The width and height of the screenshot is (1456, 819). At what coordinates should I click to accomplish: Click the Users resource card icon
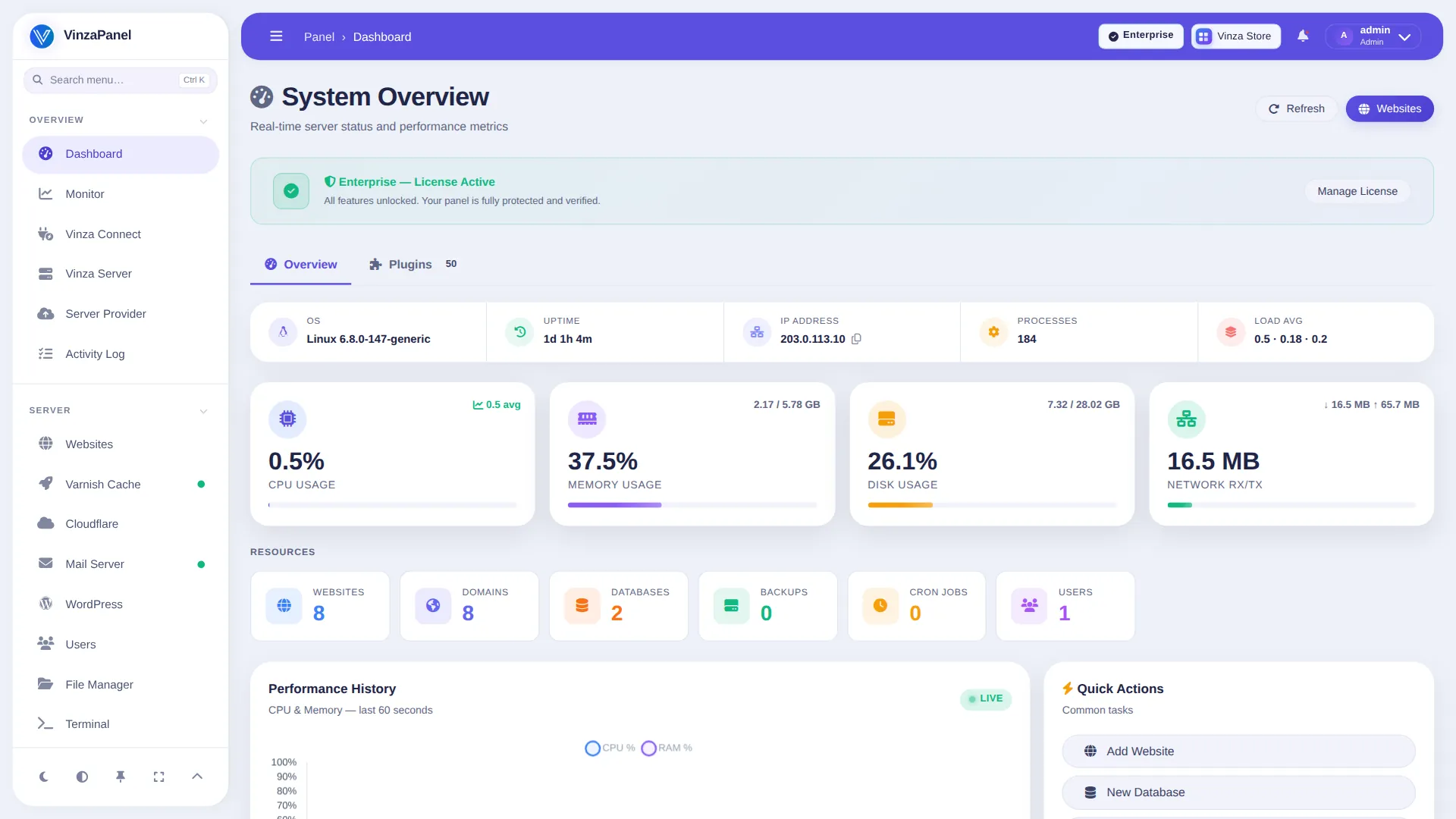[1029, 605]
